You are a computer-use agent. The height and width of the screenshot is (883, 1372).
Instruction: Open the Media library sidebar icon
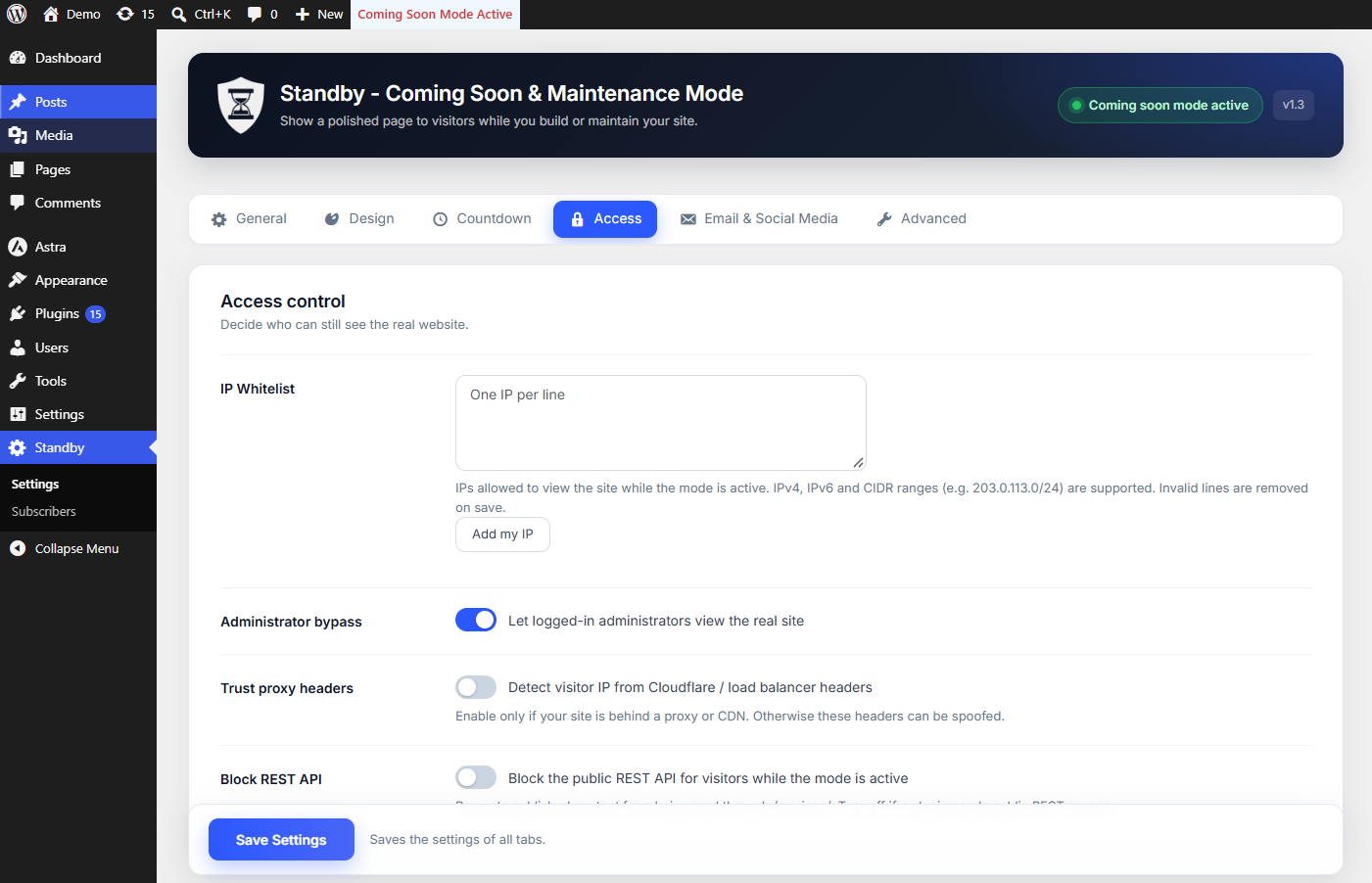tap(18, 135)
